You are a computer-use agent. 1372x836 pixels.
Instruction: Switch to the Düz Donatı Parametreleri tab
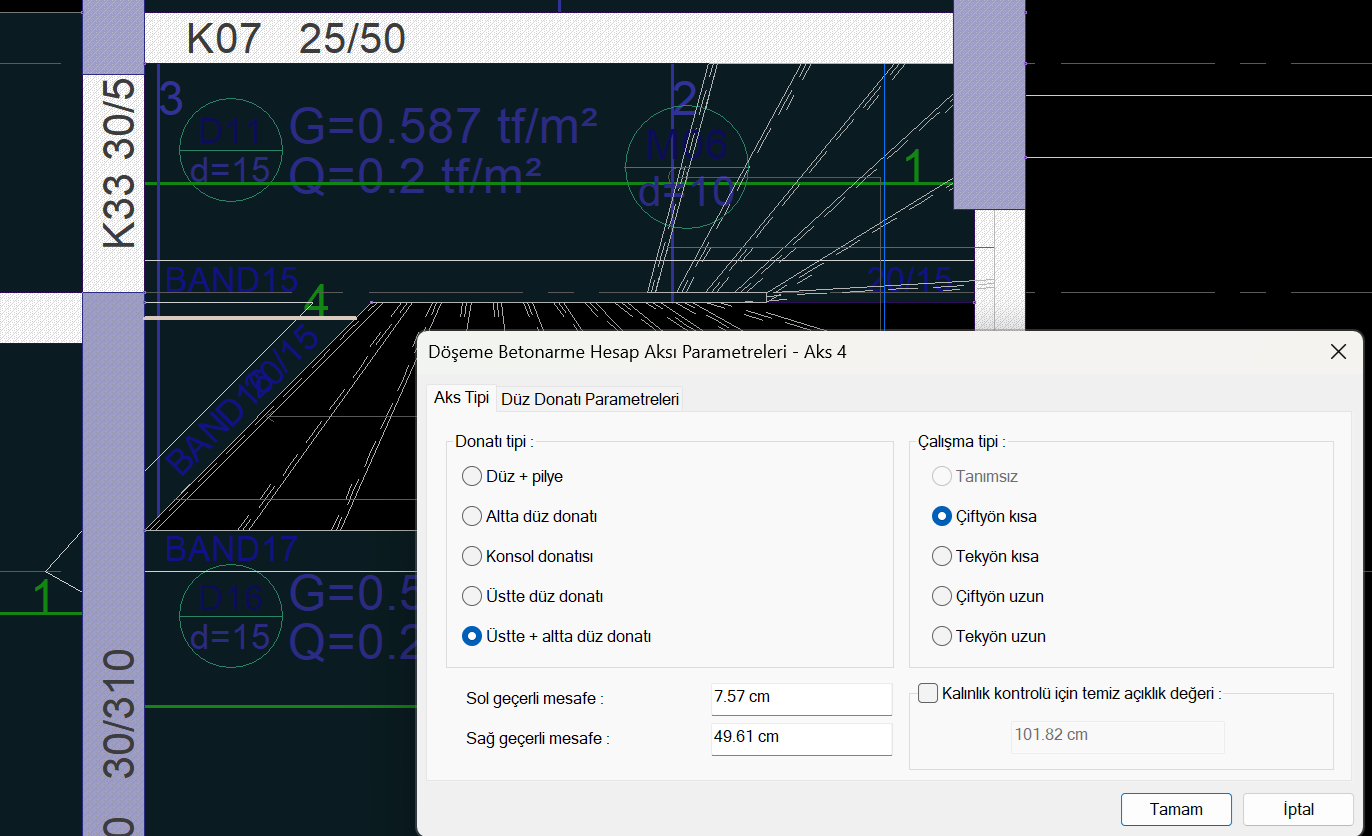point(590,399)
